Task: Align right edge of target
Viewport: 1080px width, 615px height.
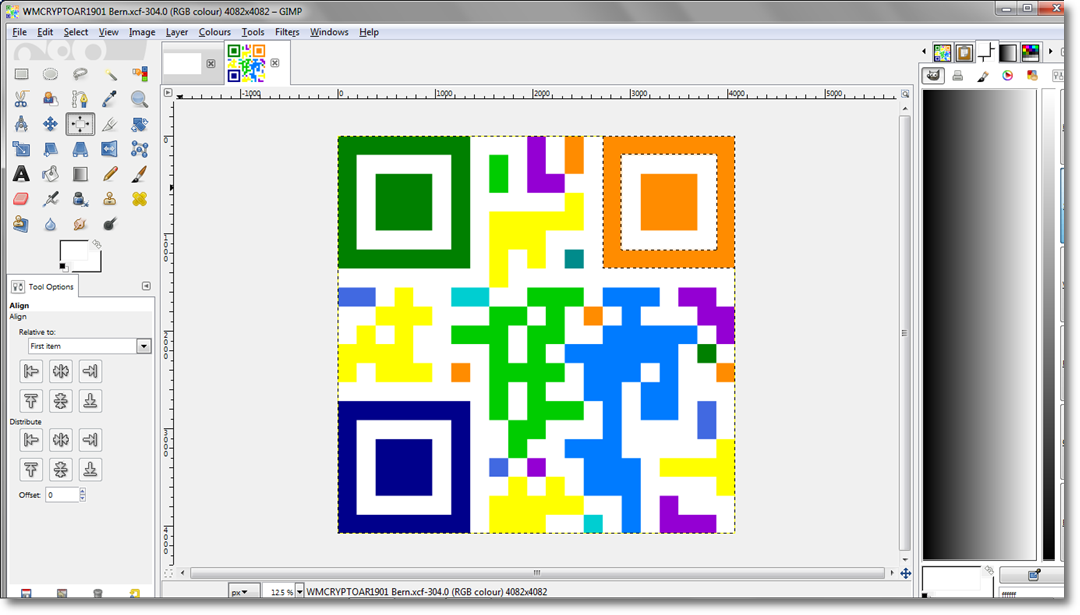Action: (90, 371)
